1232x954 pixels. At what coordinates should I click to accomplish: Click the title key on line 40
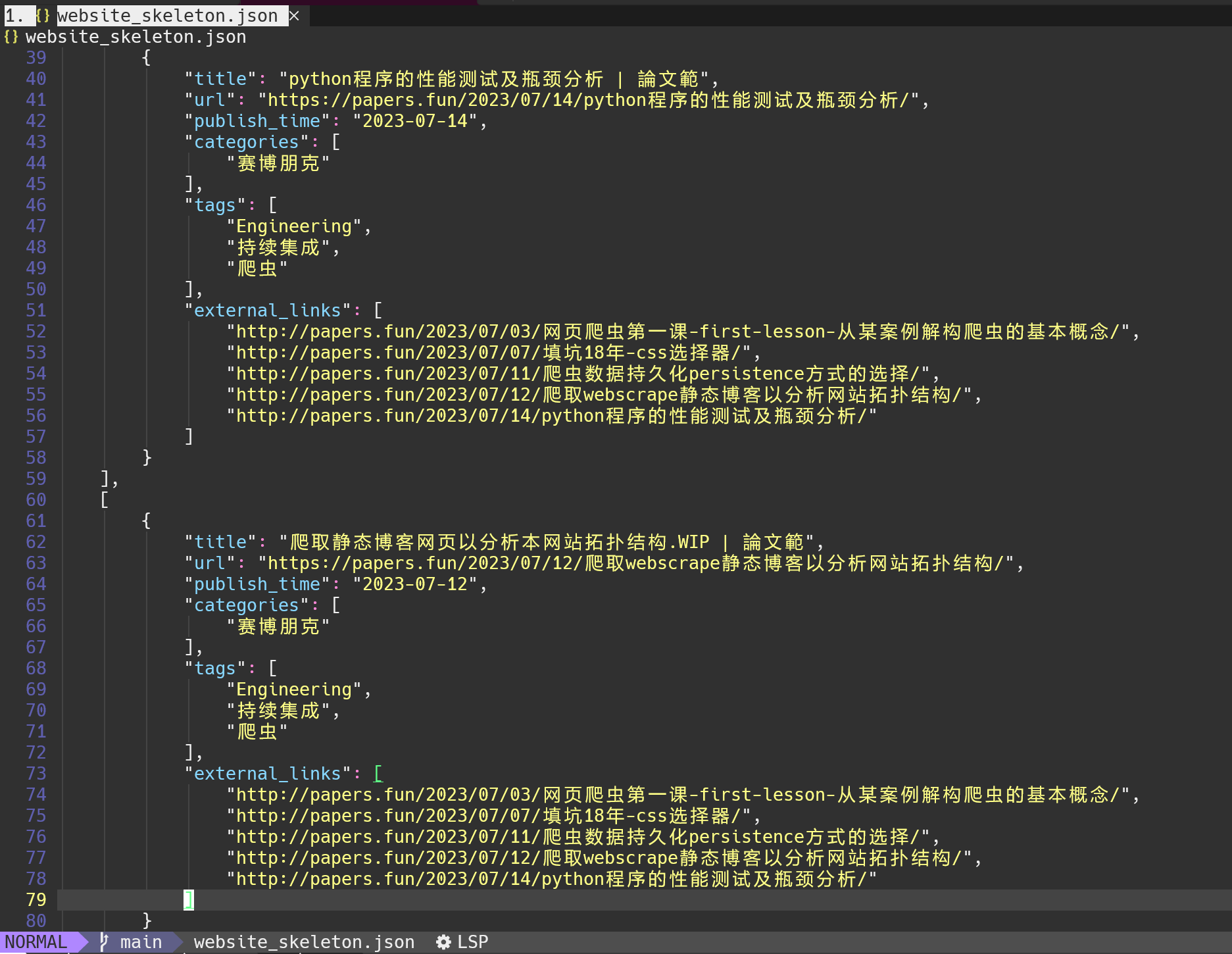[220, 79]
